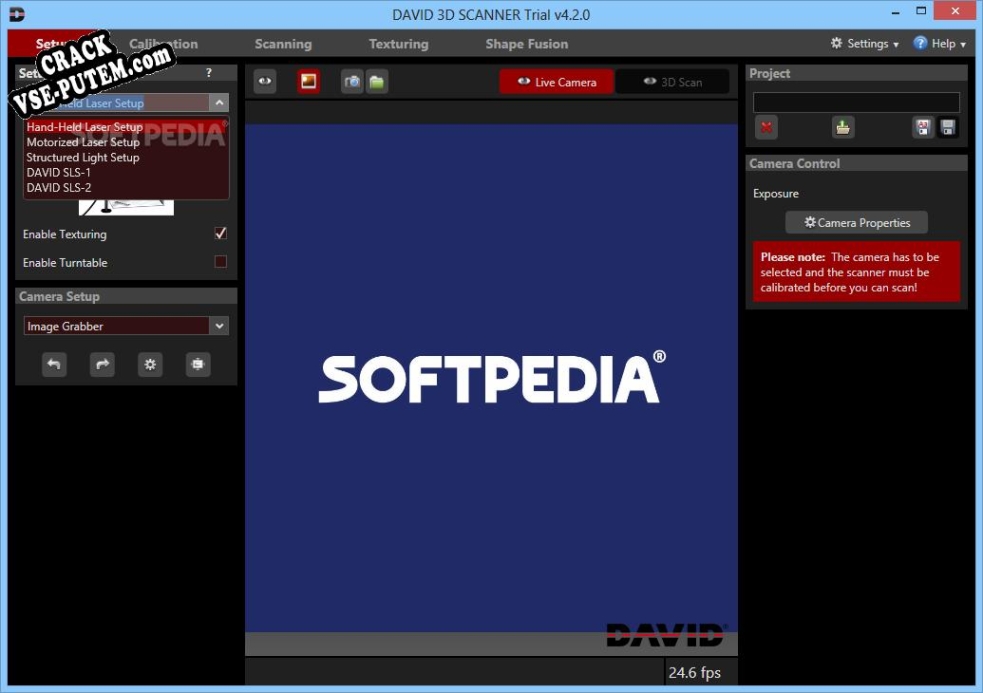Switch to the Shape Fusion tab
The height and width of the screenshot is (693, 983).
point(527,44)
